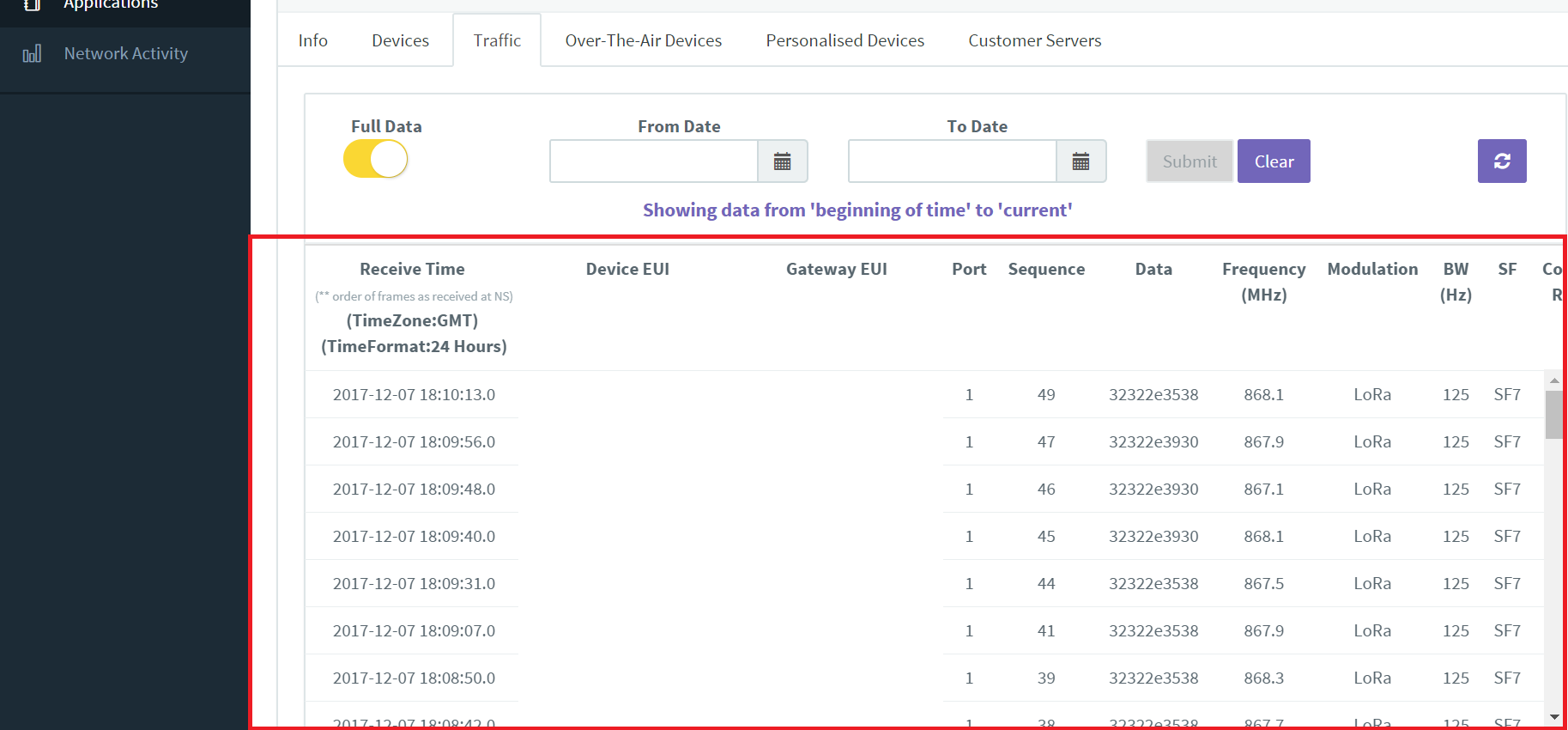Click the Receive Time column header
Viewport: 1568px width, 730px height.
(413, 269)
